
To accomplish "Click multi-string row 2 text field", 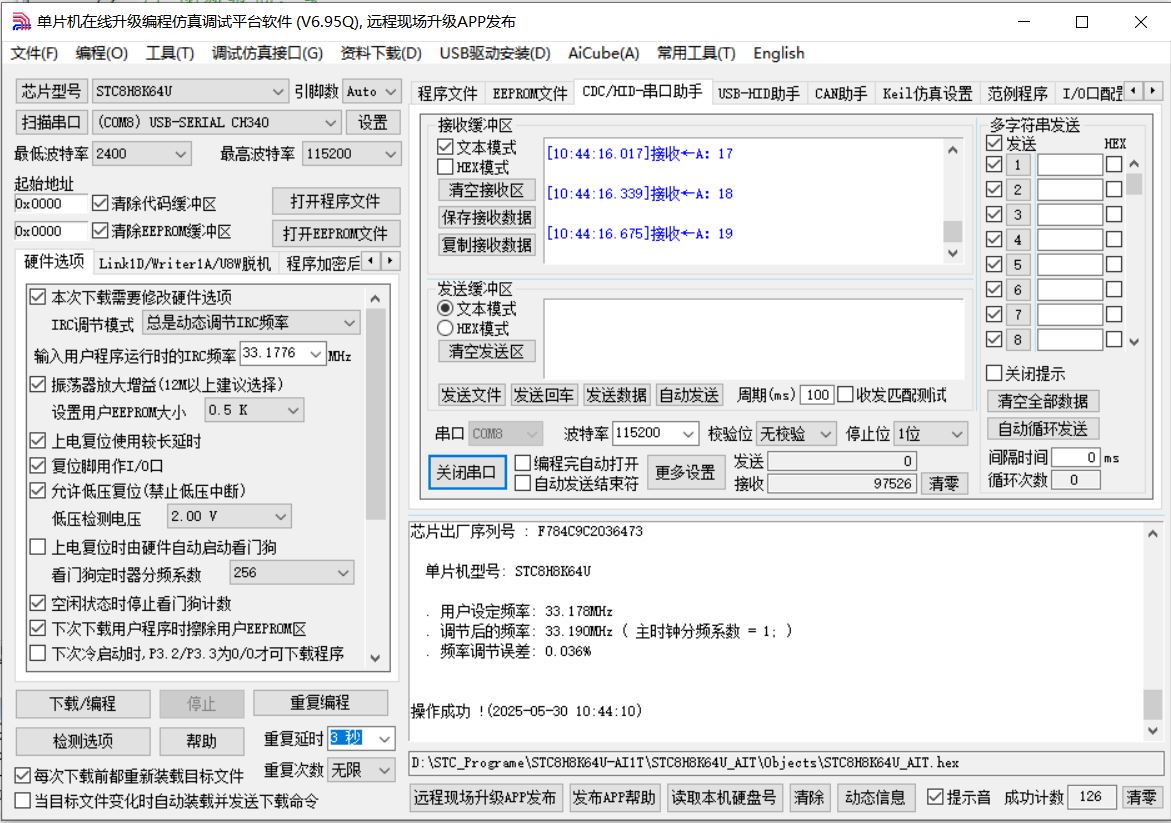I will point(1069,189).
